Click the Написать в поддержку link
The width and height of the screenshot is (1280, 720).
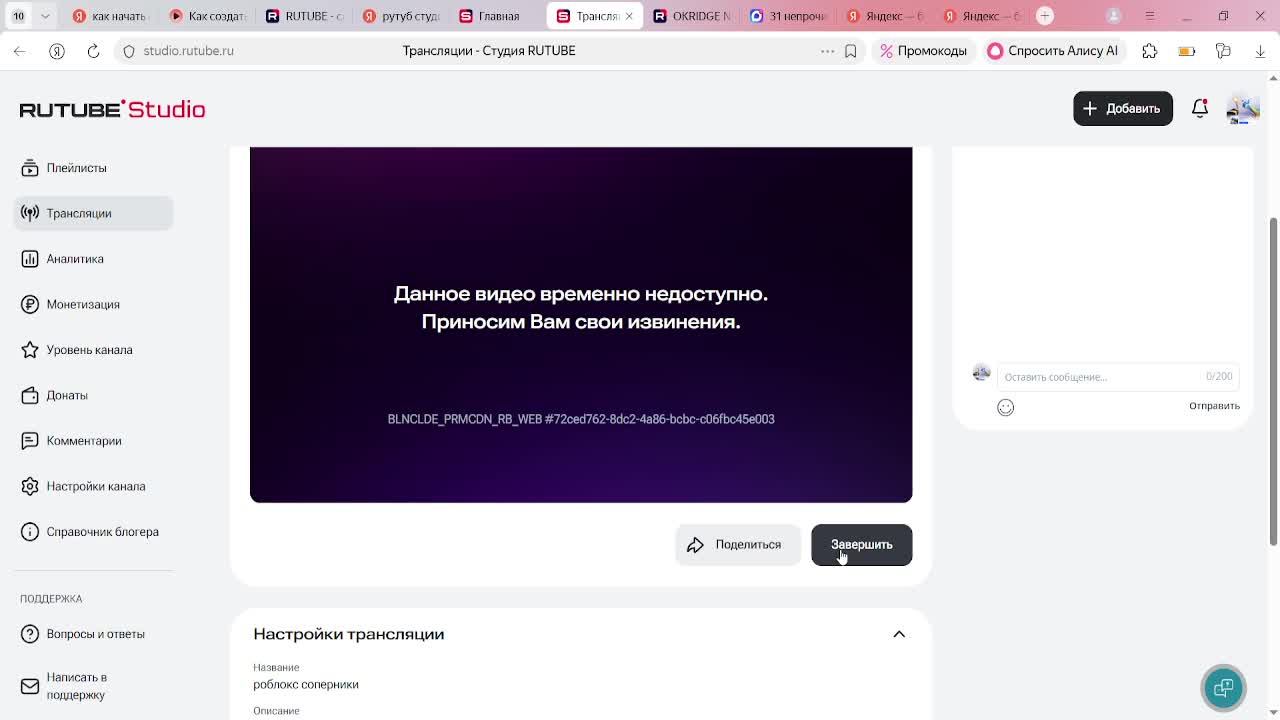click(x=76, y=686)
